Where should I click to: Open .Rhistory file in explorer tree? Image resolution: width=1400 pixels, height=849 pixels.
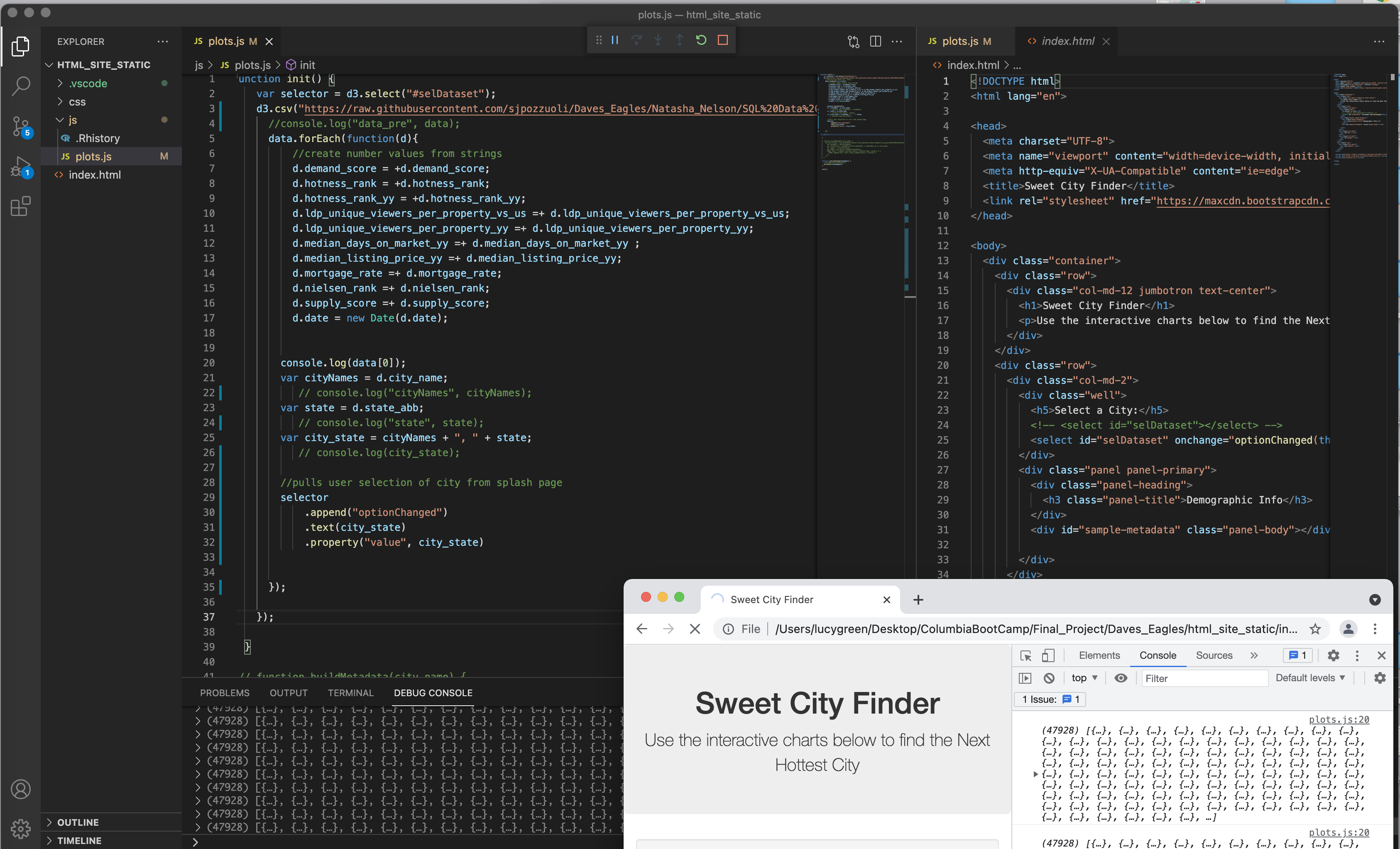pos(98,138)
